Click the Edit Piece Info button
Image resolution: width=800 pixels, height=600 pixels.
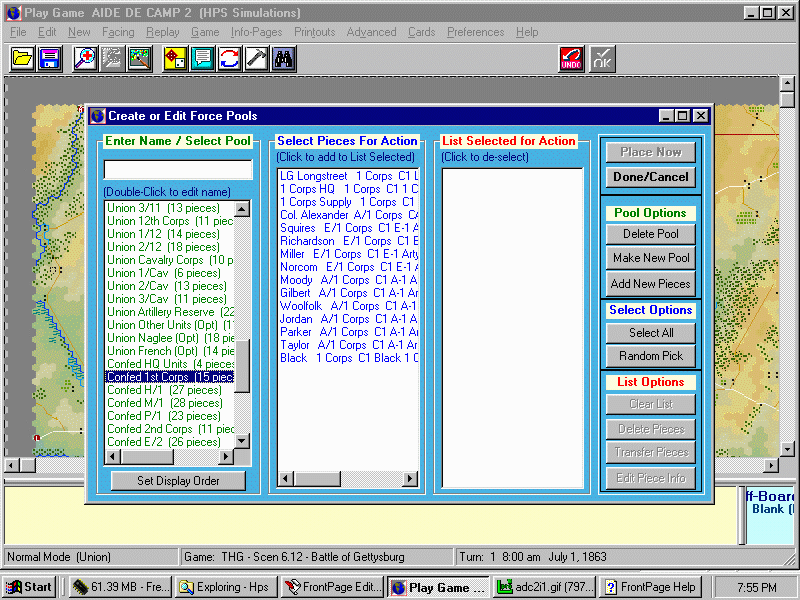point(651,479)
